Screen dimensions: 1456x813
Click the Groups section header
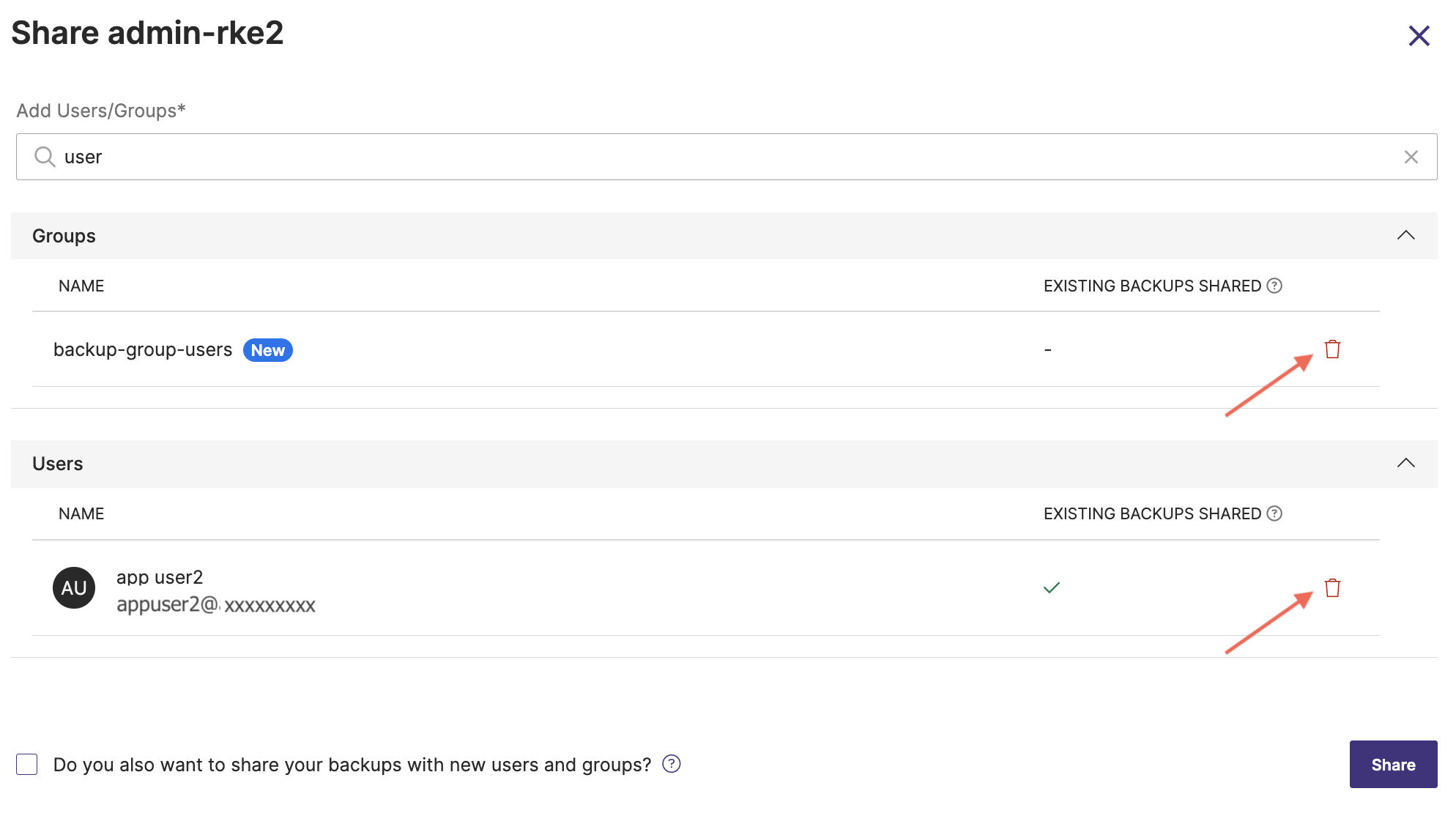[x=64, y=236]
